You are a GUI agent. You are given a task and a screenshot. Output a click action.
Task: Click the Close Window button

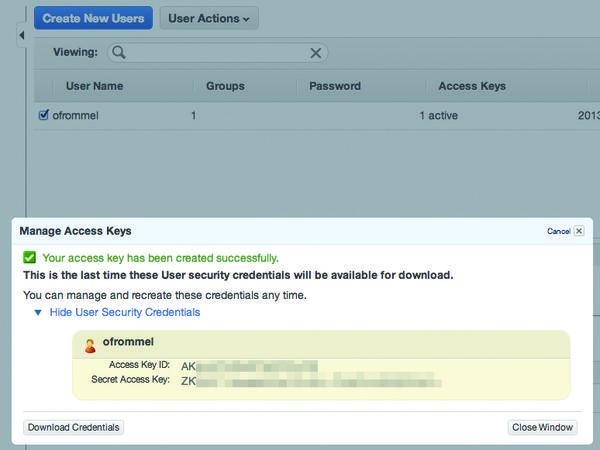[543, 427]
